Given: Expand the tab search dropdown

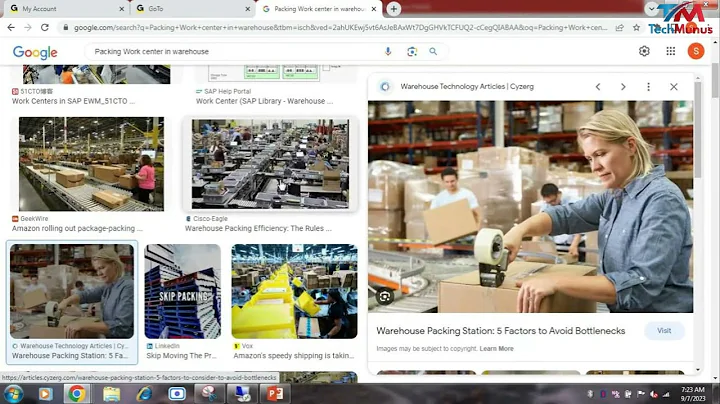Looking at the screenshot, I should (651, 9).
